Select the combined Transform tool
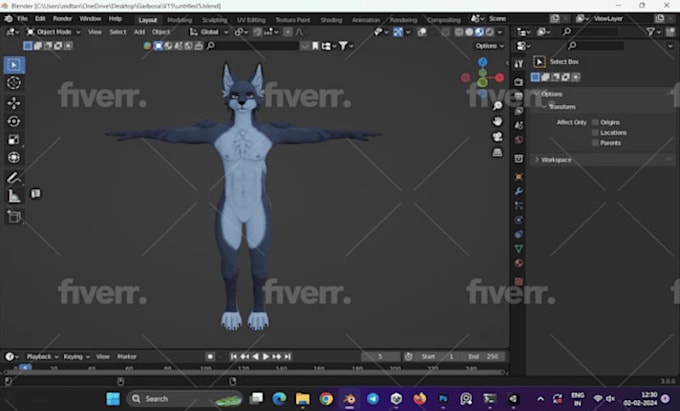Viewport: 680px width, 411px height. 14,157
